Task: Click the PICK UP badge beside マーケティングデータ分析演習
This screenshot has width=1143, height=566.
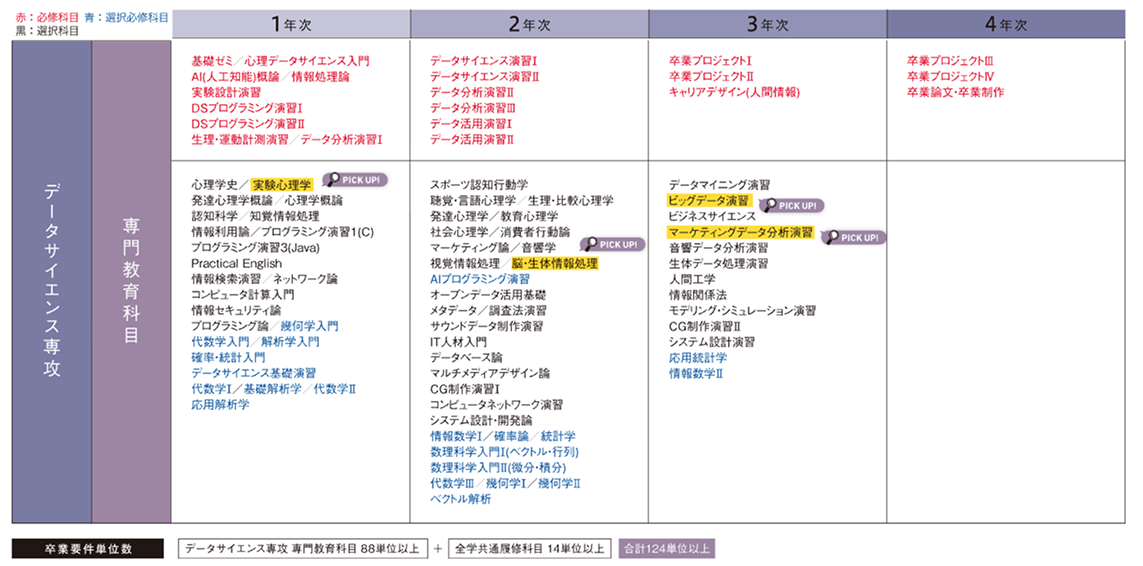Action: pyautogui.click(x=853, y=237)
